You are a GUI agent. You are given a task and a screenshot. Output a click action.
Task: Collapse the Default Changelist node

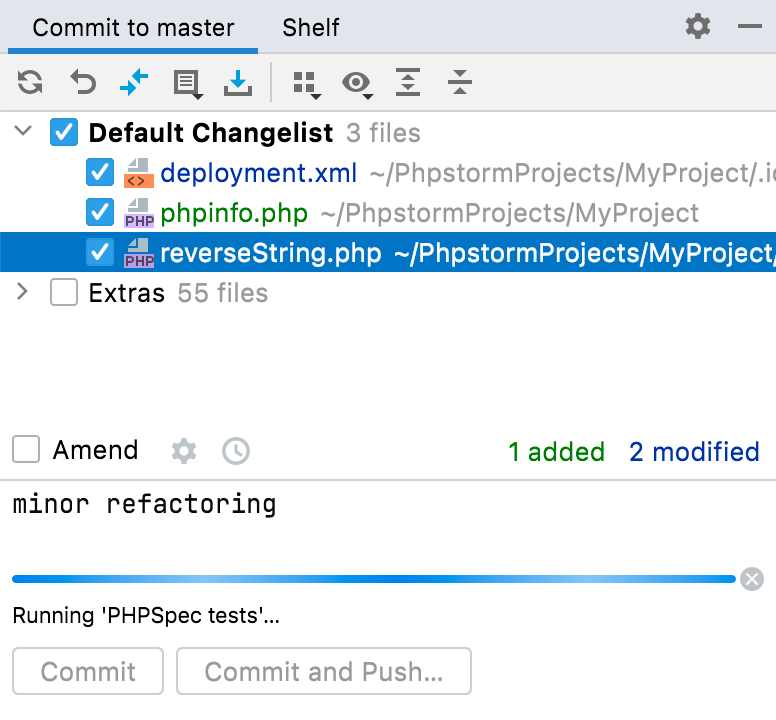click(x=23, y=132)
